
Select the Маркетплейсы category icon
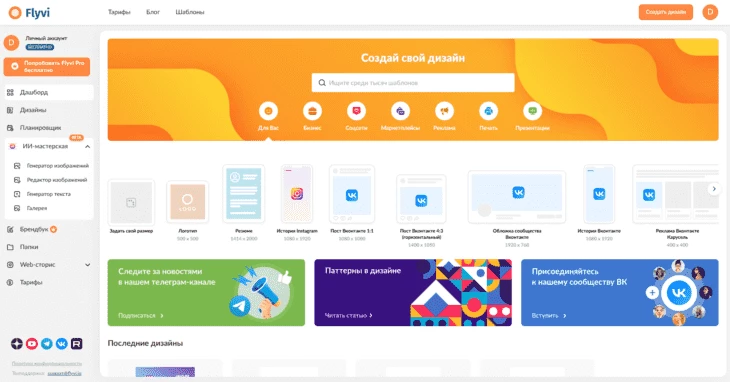tap(400, 111)
